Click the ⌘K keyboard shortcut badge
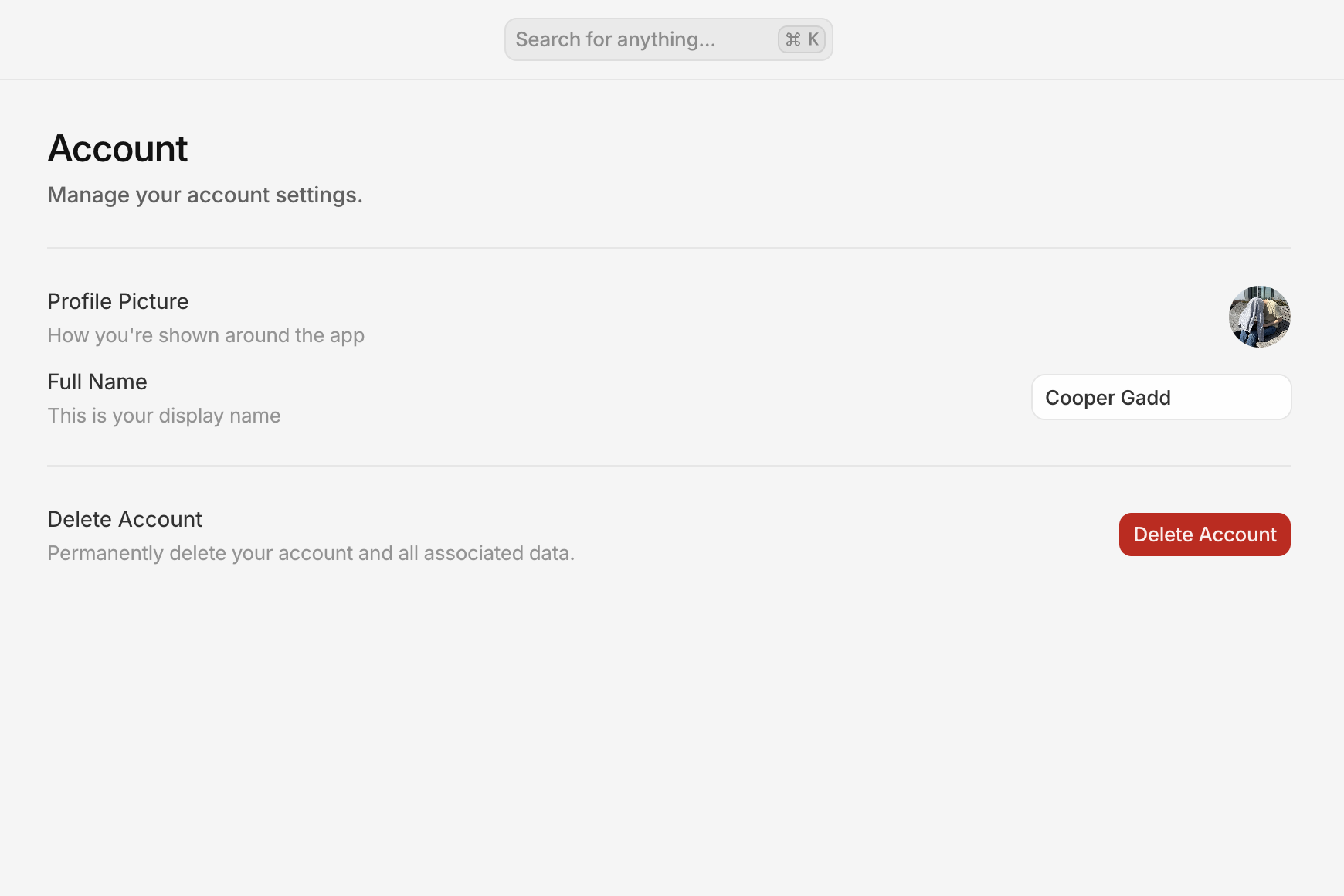This screenshot has height=896, width=1344. pyautogui.click(x=801, y=39)
